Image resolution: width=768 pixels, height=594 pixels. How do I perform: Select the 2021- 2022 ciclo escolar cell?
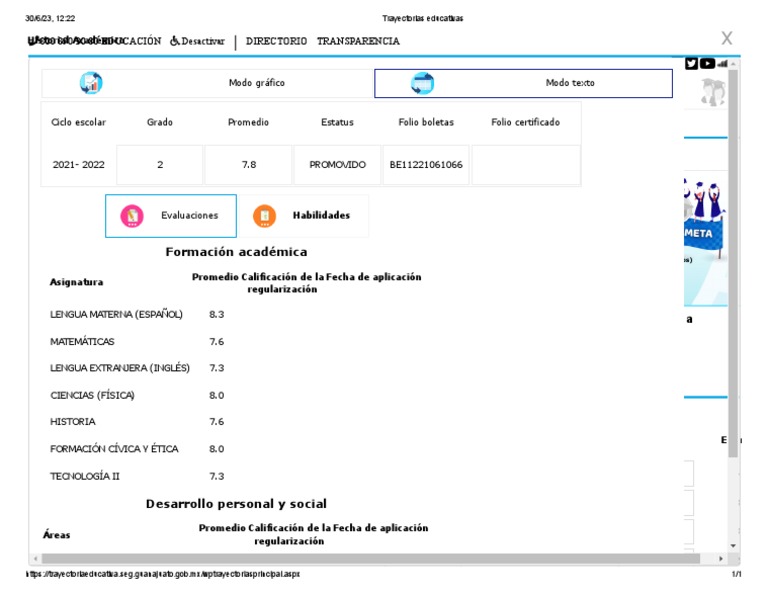[x=78, y=165]
